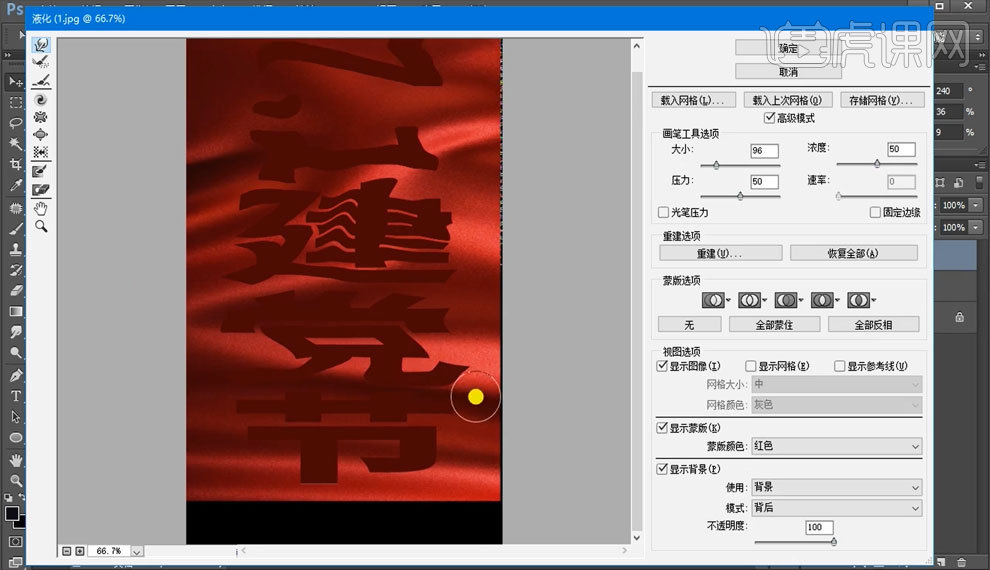This screenshot has height=570, width=990.
Task: Expand arrow of second mask option icon
Action: click(x=765, y=300)
